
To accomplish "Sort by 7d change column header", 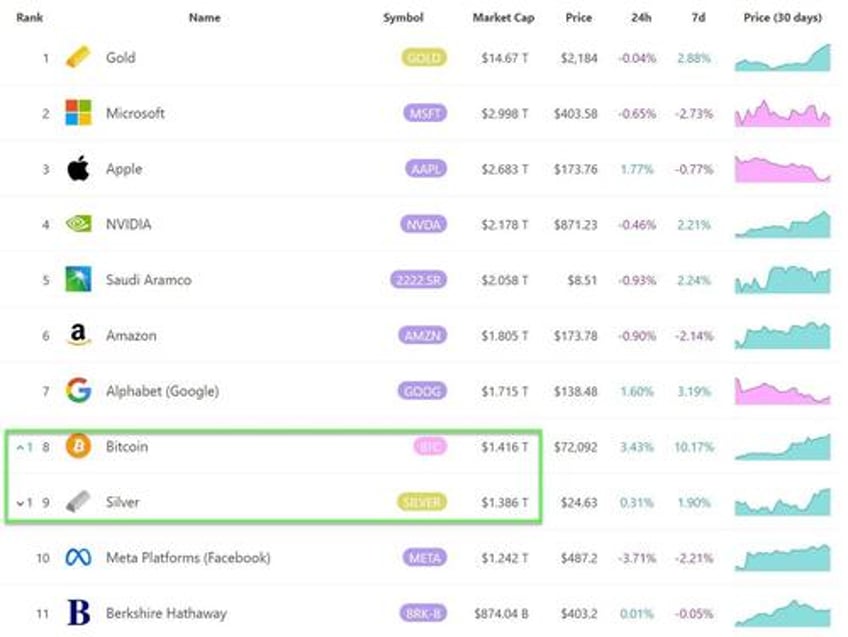I will [698, 17].
